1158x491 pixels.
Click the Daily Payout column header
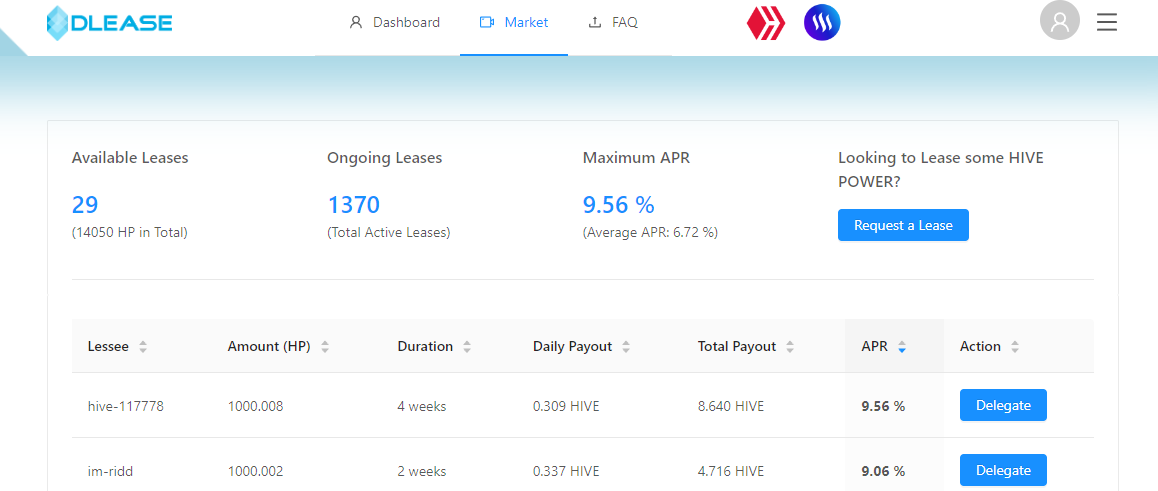coord(572,346)
